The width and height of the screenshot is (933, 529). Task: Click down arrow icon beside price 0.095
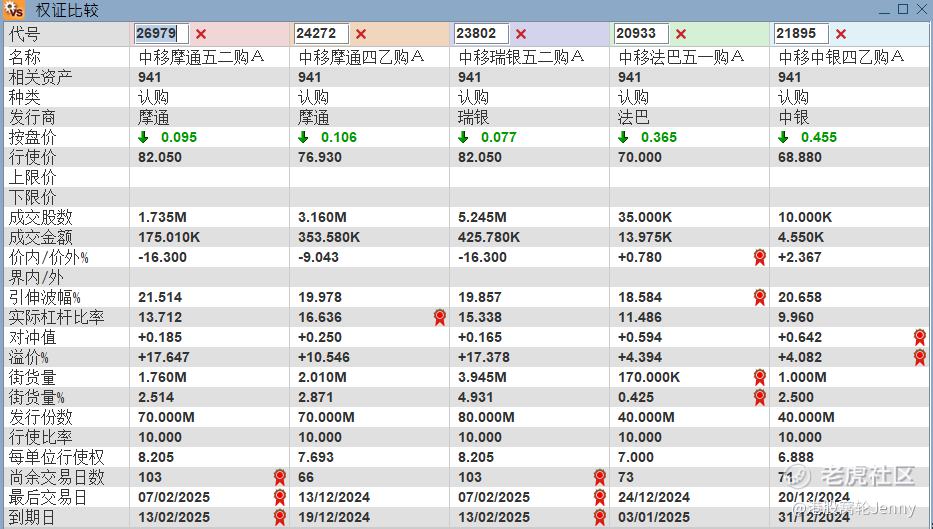tap(143, 137)
